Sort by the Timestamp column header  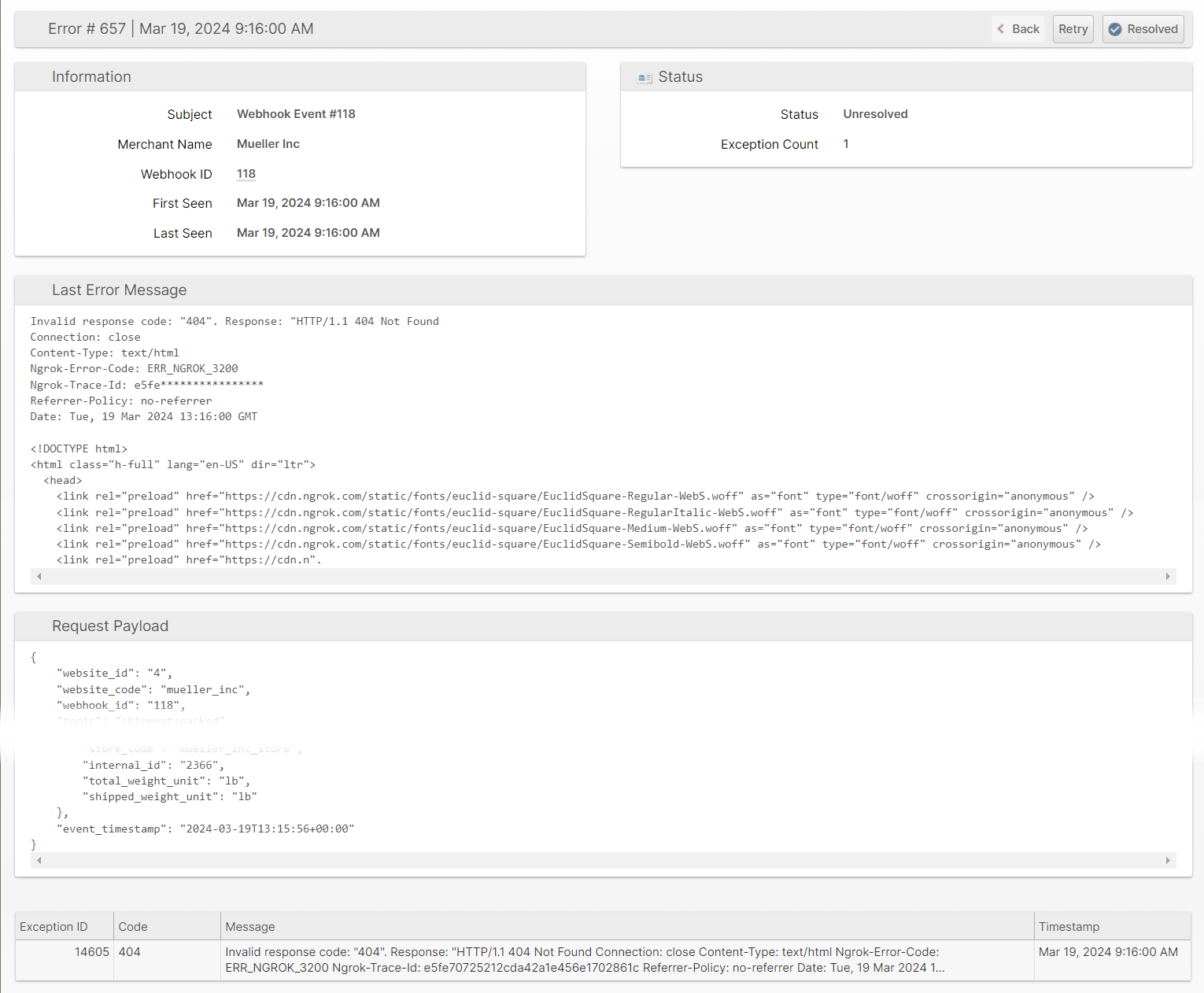[x=1069, y=927]
